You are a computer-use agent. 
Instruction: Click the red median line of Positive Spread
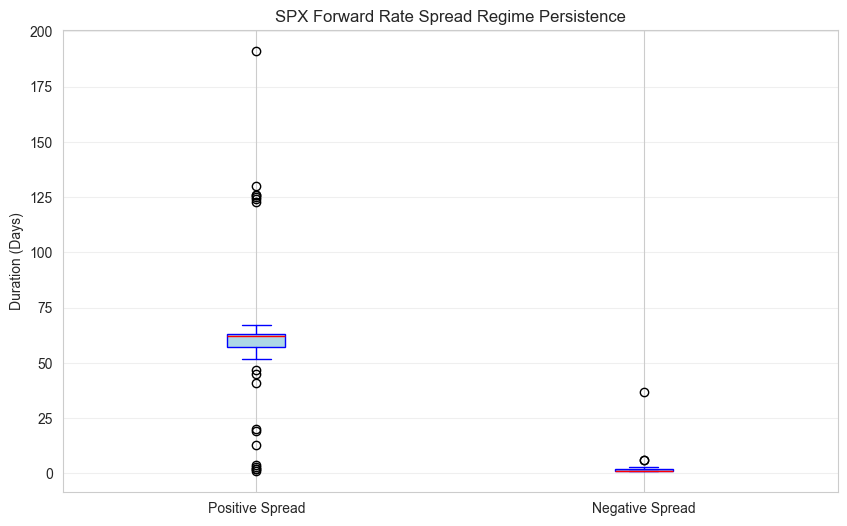[x=257, y=336]
